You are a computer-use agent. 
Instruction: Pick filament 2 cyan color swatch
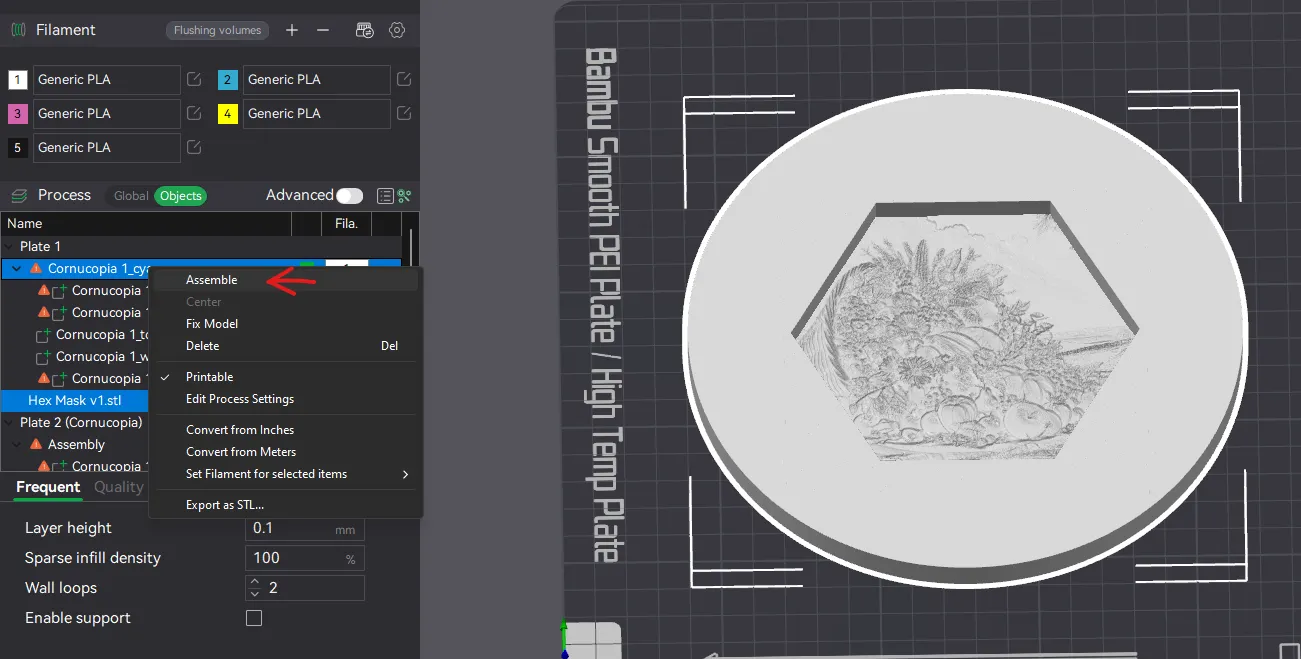click(x=227, y=80)
